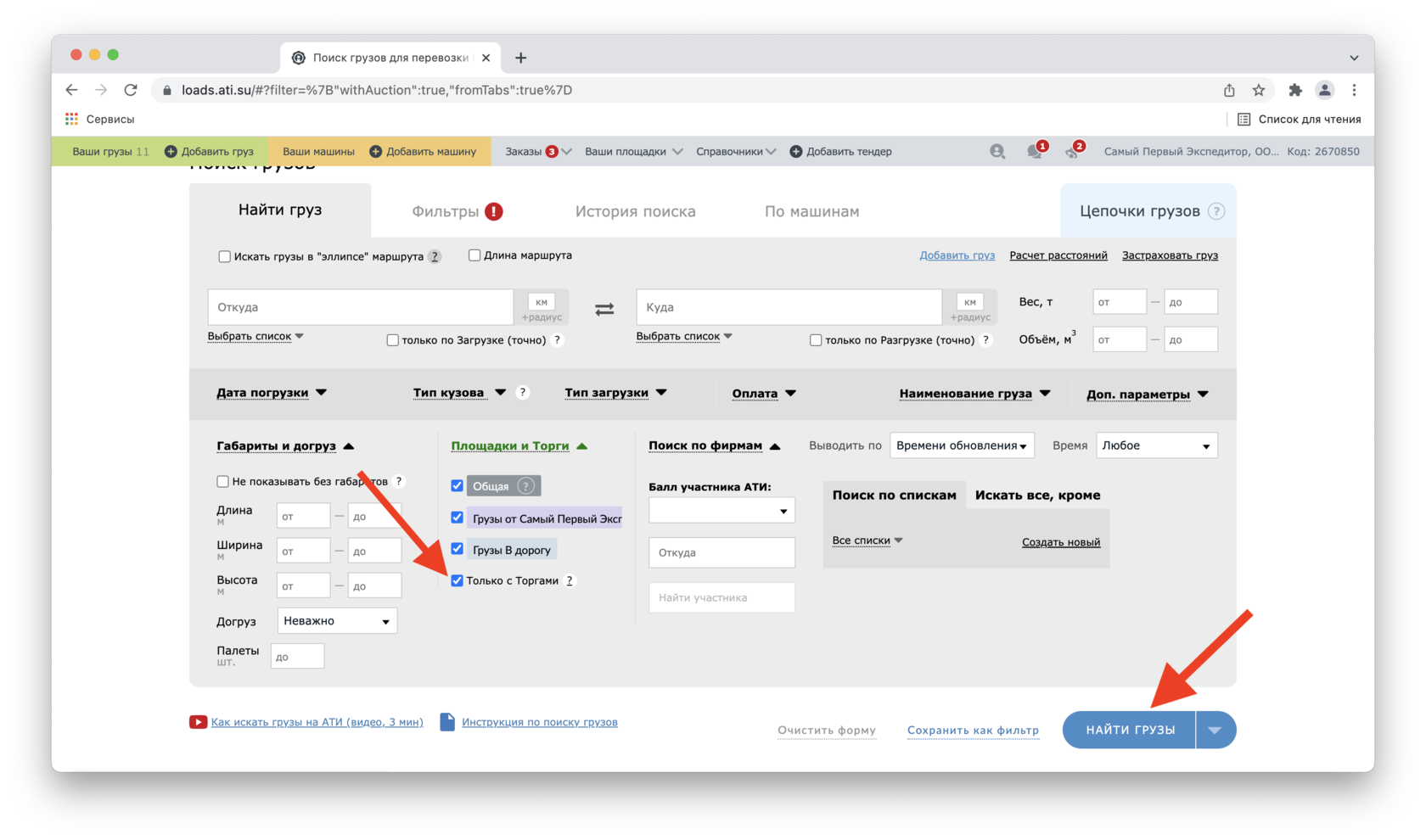Open Балл участника АТИ dropdown

pos(721,511)
